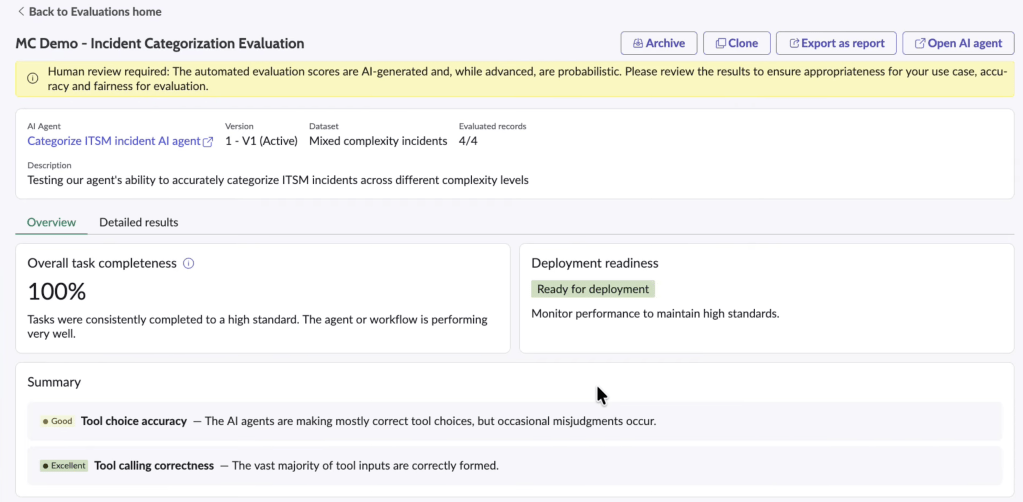
Task: Export the evaluation as report
Action: pos(836,44)
